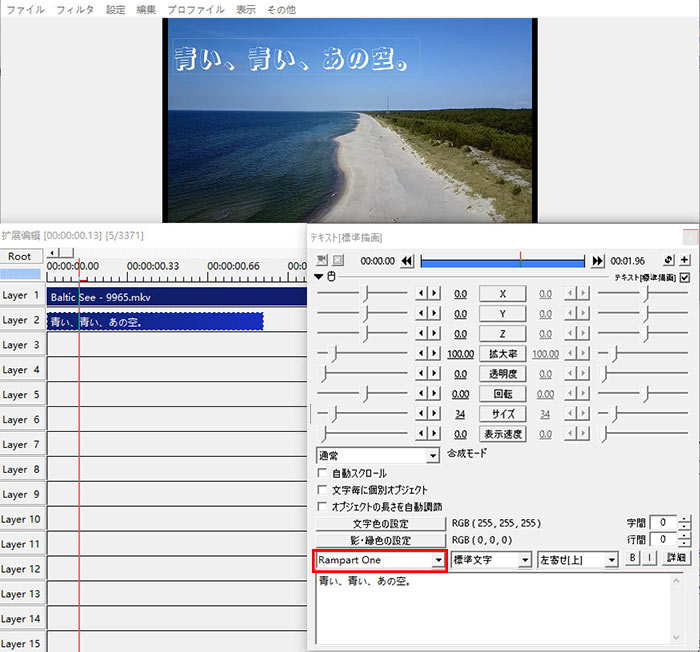Click 文字色の設定 button
The width and height of the screenshot is (700, 652).
[x=380, y=523]
